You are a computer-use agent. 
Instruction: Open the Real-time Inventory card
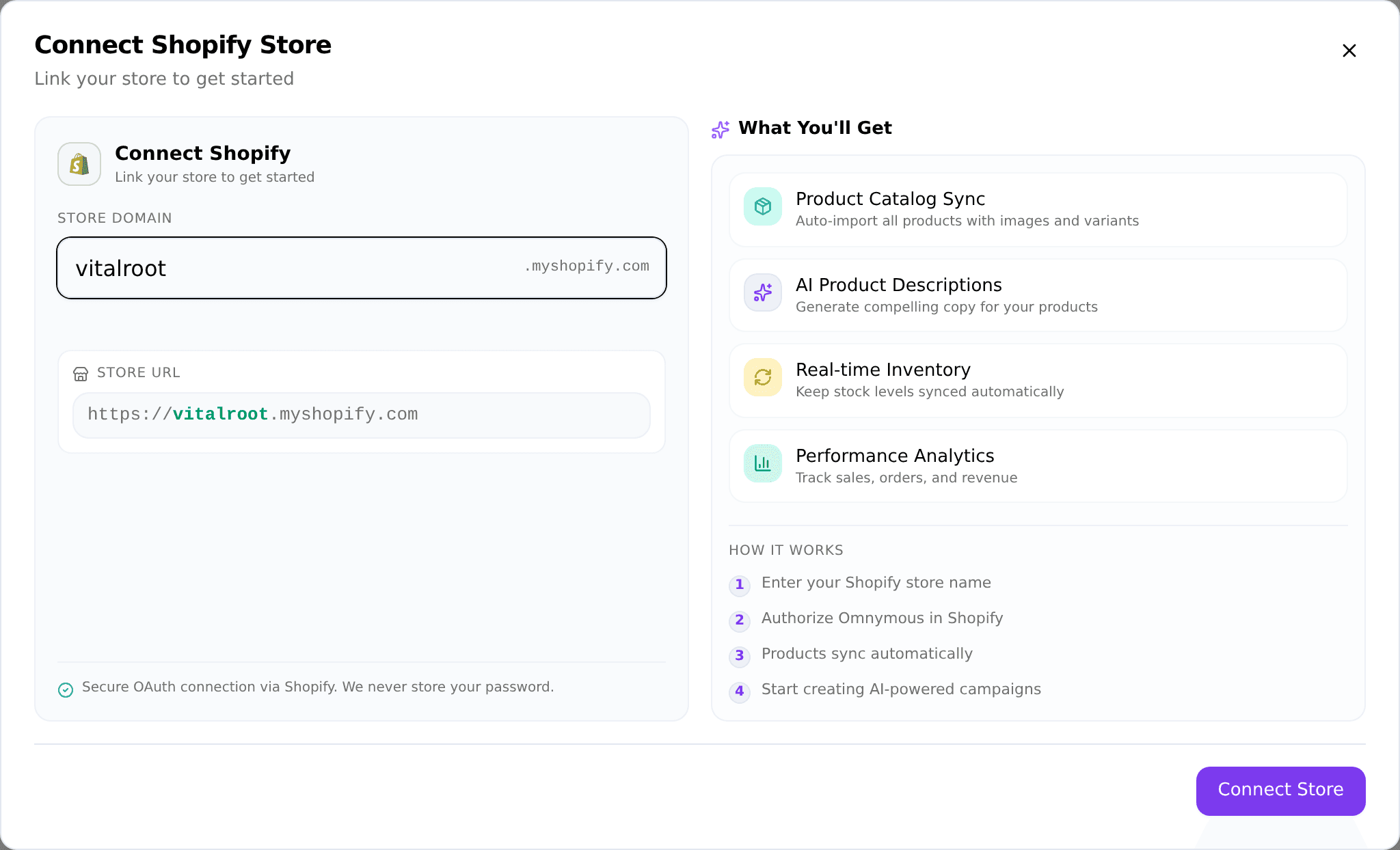[1038, 381]
